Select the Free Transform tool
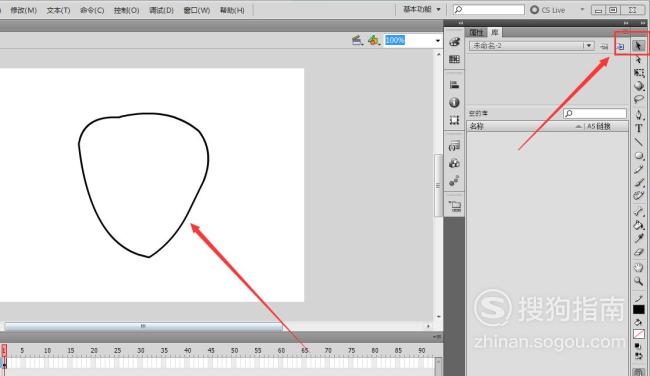The width and height of the screenshot is (650, 376). coord(638,73)
